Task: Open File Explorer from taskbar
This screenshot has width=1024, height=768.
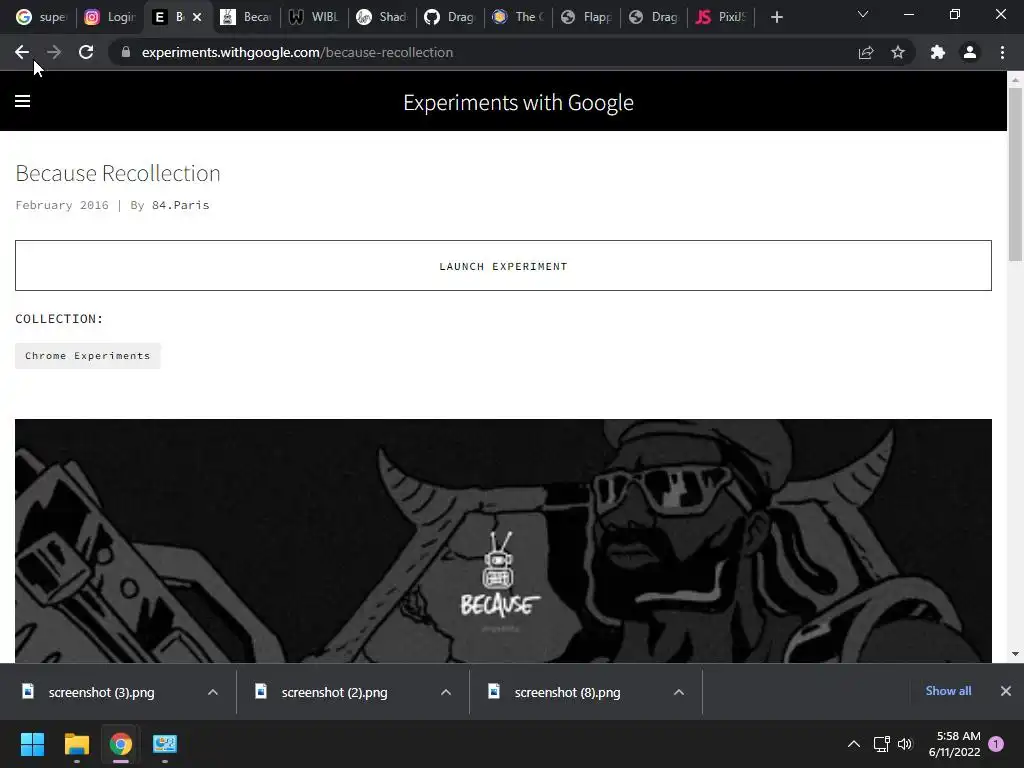Action: 76,744
